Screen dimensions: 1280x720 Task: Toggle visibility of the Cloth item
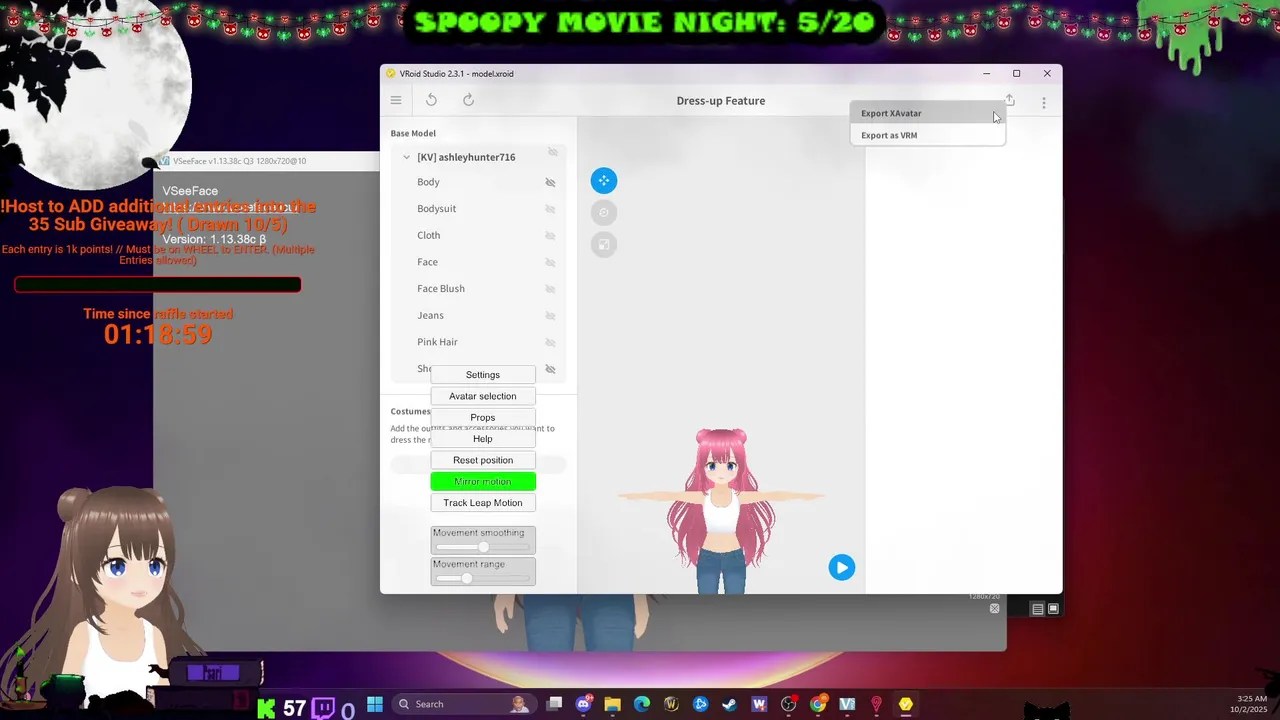550,235
